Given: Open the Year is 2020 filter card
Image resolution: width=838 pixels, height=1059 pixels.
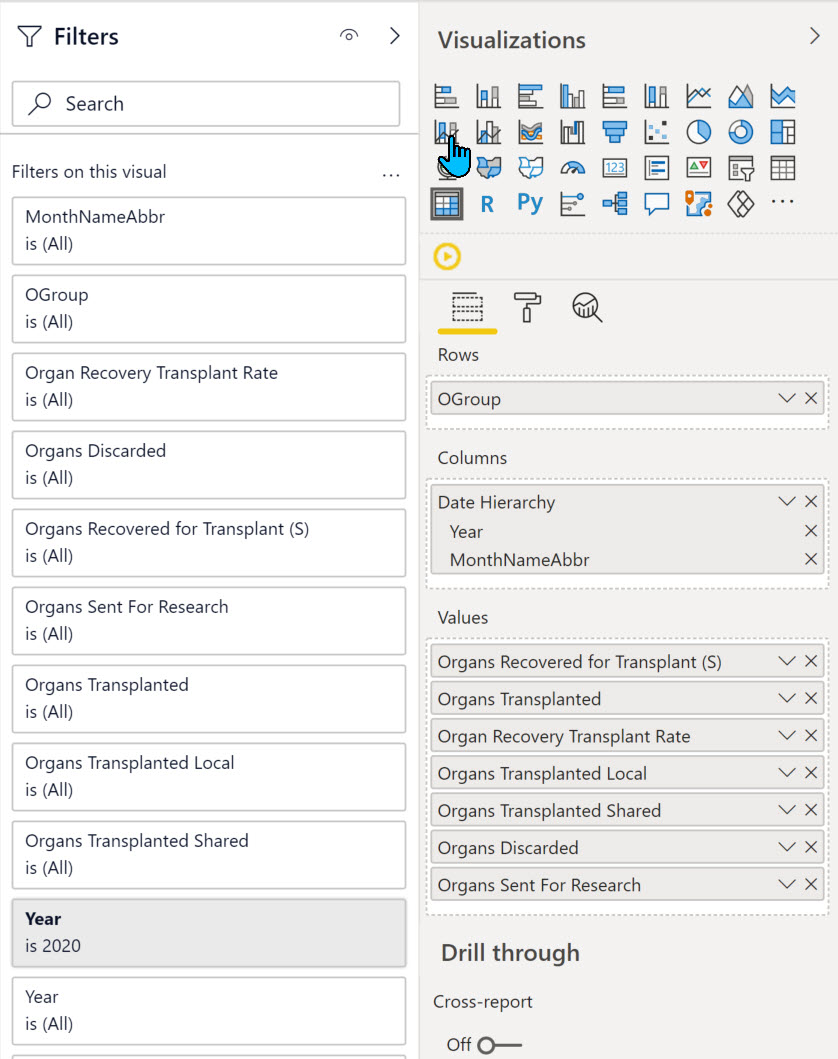Looking at the screenshot, I should coord(209,933).
